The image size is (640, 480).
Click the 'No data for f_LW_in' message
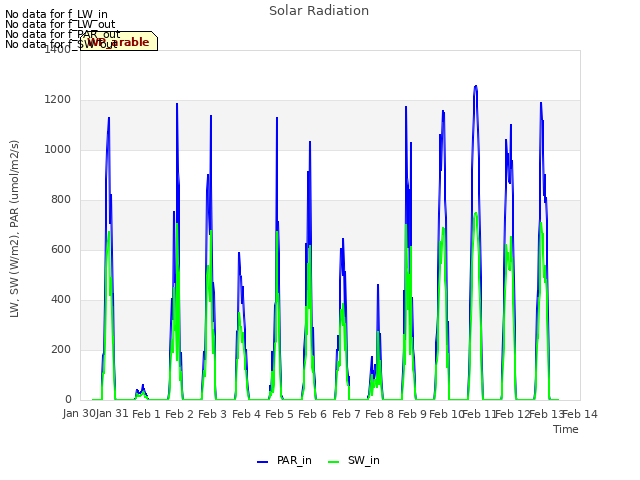click(x=56, y=14)
